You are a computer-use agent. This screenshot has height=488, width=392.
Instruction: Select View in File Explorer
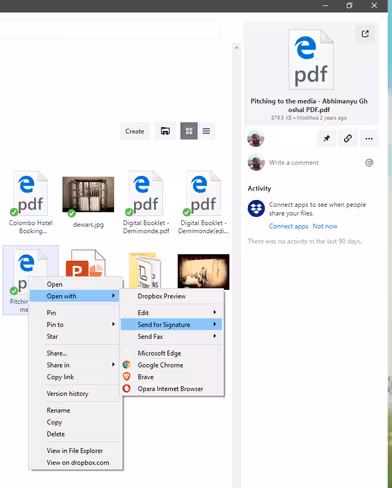[75, 451]
